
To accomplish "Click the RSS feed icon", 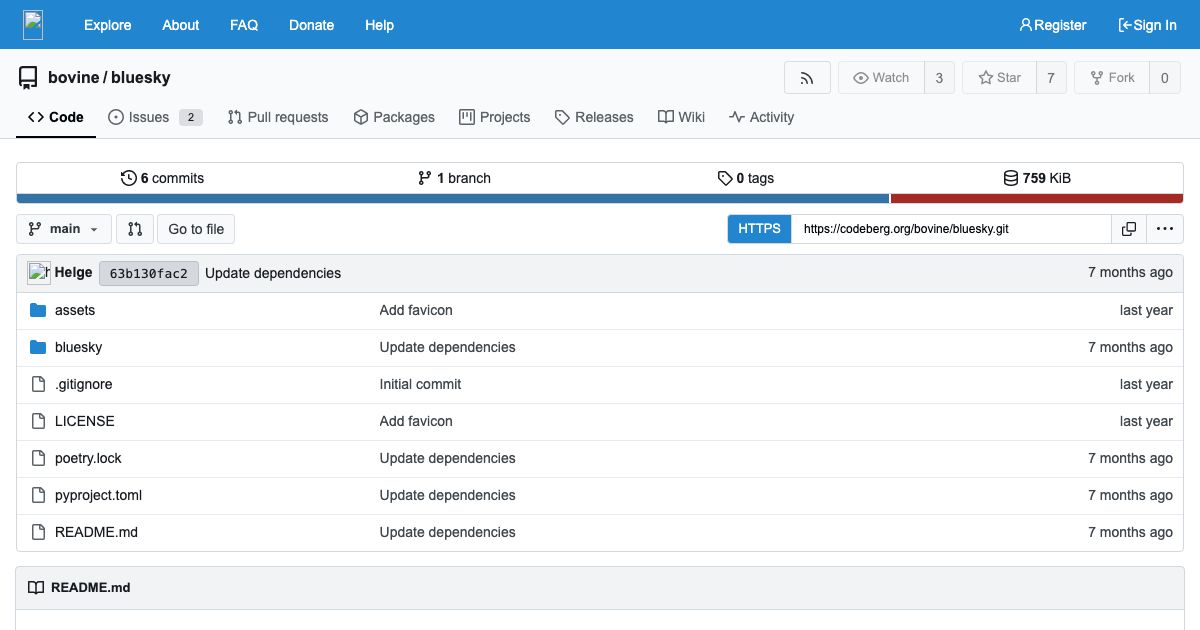I will (806, 77).
